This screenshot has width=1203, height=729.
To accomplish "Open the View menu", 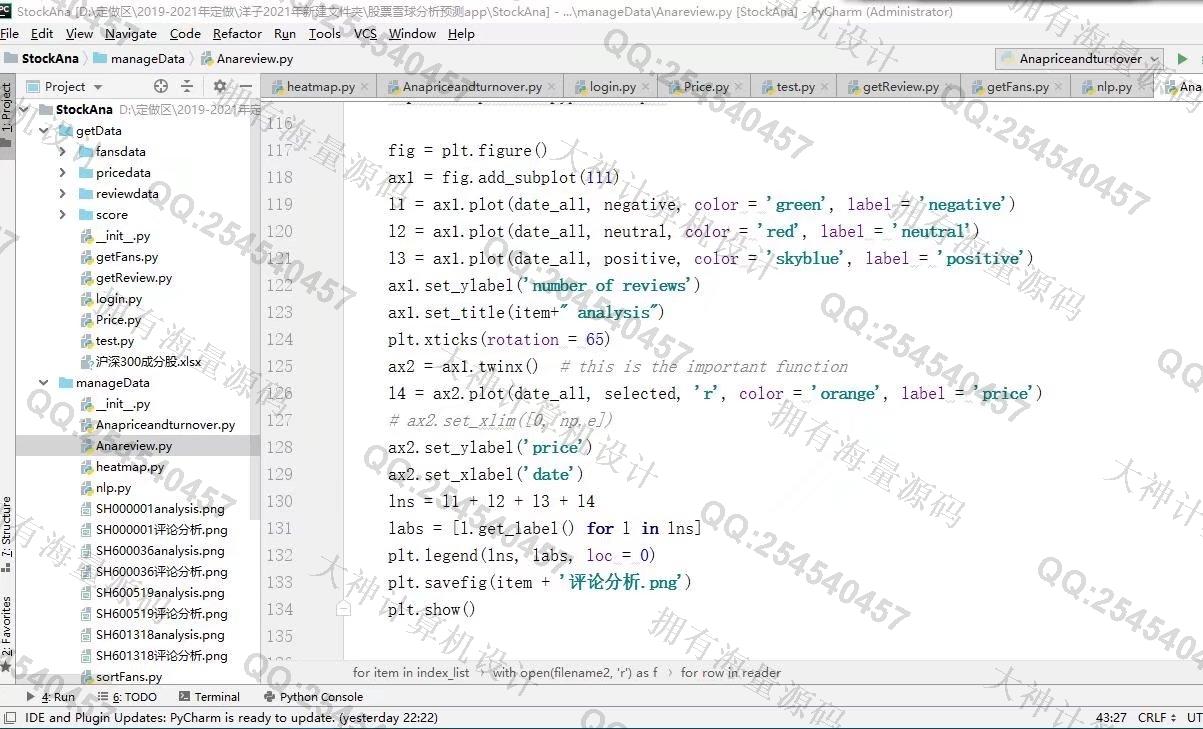I will coord(79,33).
